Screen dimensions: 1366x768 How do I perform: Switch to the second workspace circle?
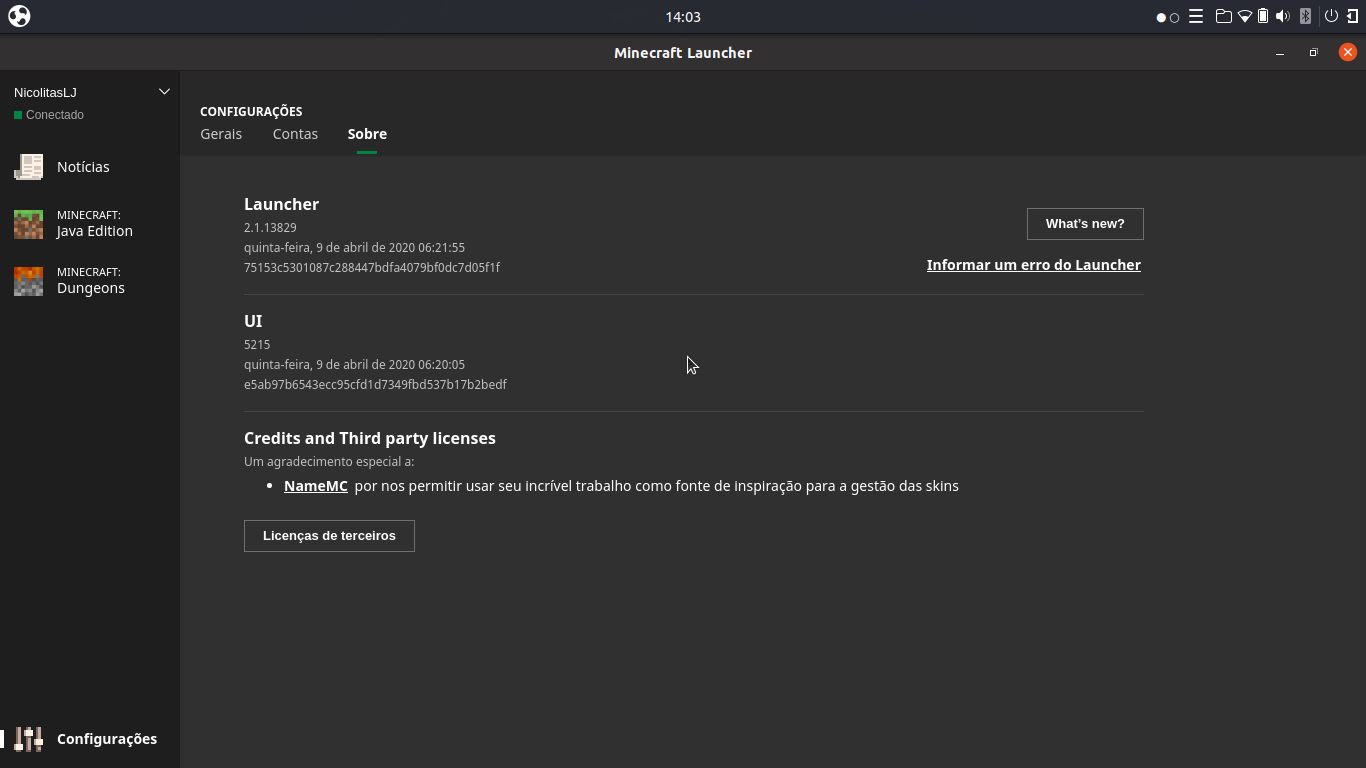pyautogui.click(x=1174, y=17)
